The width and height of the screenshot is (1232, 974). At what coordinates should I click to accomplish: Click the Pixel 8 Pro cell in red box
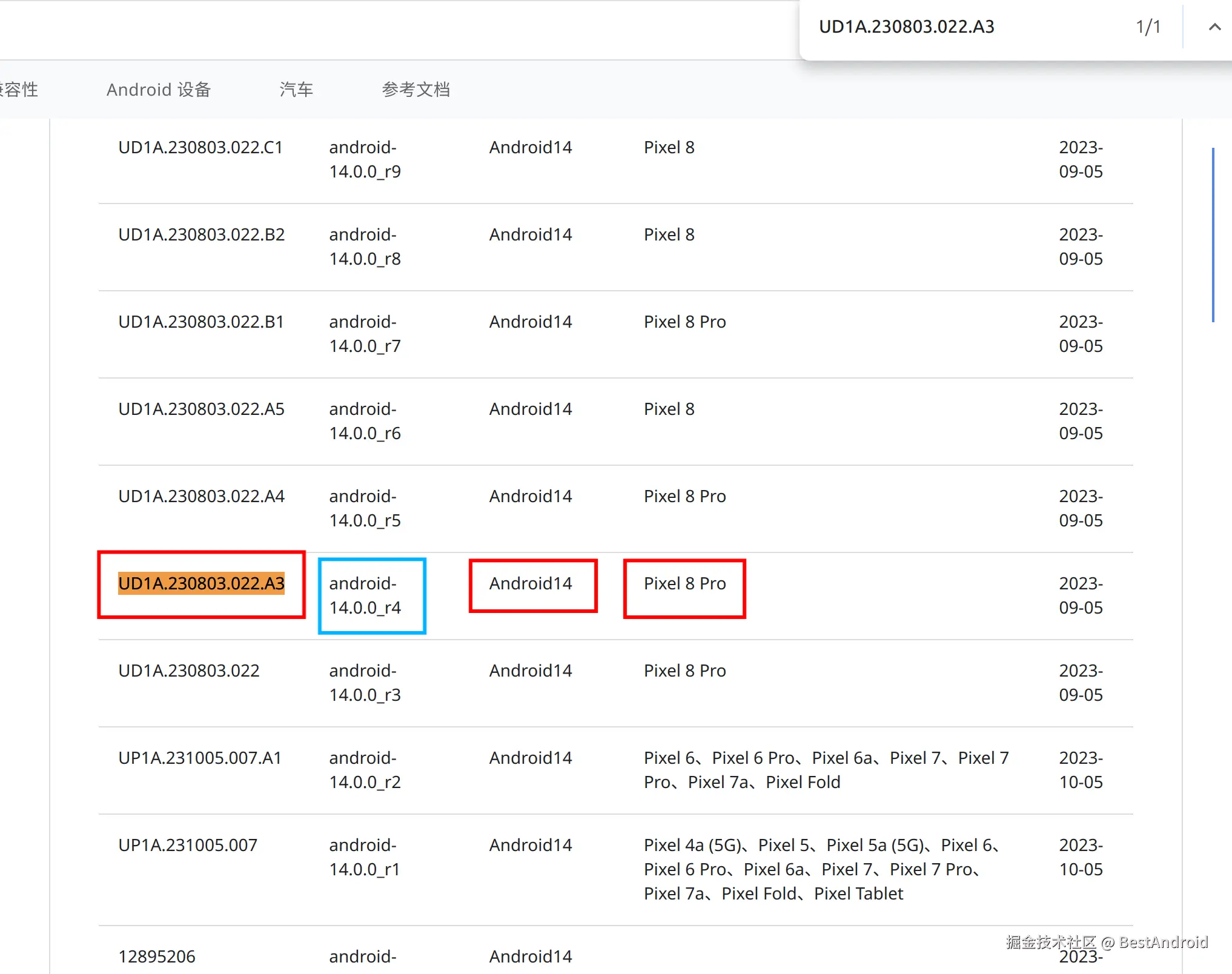(684, 583)
